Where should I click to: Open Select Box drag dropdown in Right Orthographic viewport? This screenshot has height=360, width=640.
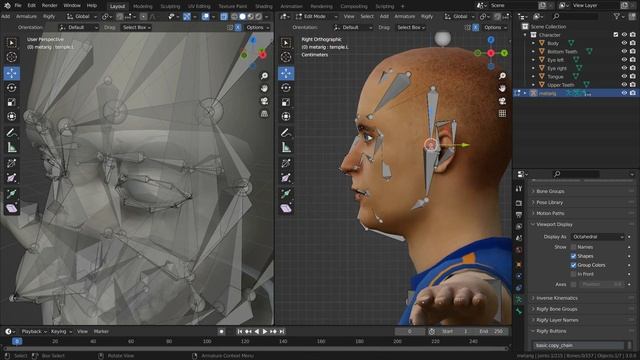click(x=411, y=27)
